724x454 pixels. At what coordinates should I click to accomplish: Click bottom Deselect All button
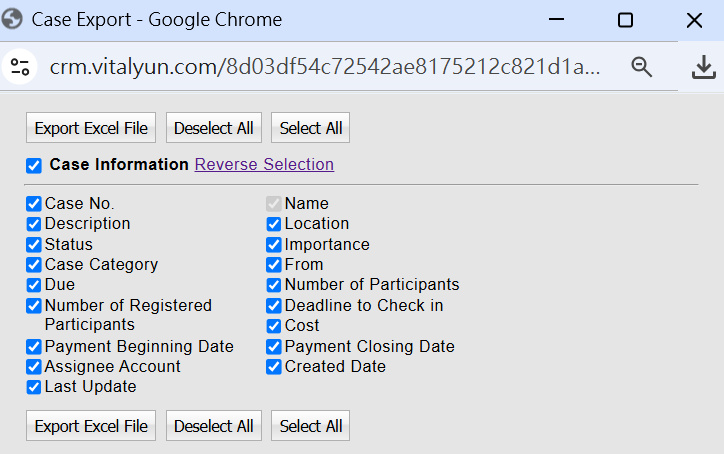[214, 426]
